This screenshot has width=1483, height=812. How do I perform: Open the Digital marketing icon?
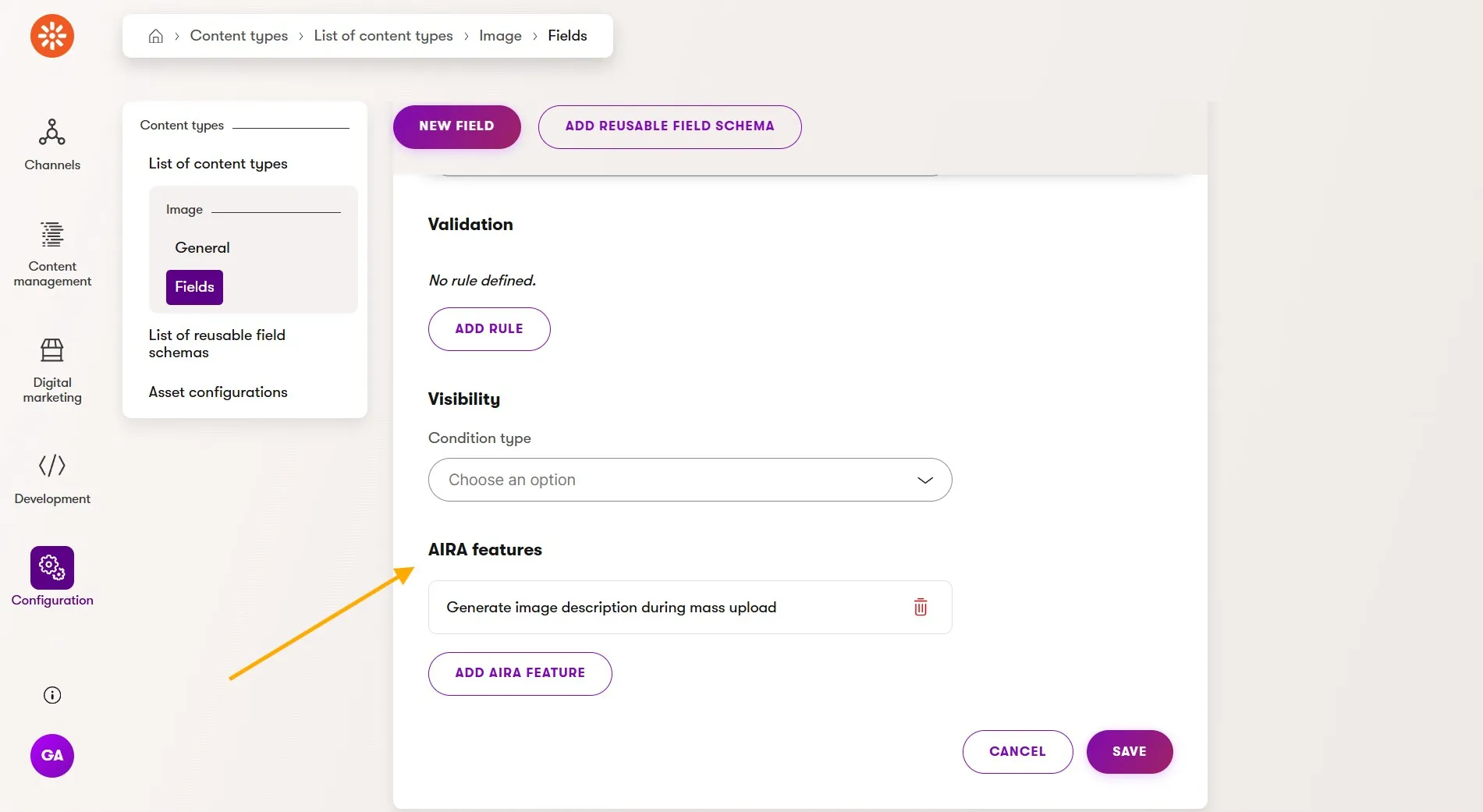[x=52, y=349]
